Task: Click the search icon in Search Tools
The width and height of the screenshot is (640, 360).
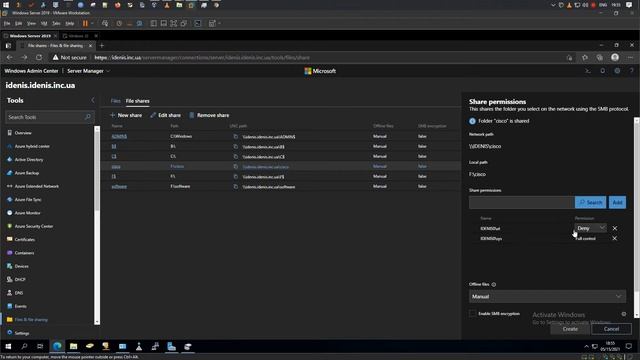Action: pyautogui.click(x=87, y=117)
